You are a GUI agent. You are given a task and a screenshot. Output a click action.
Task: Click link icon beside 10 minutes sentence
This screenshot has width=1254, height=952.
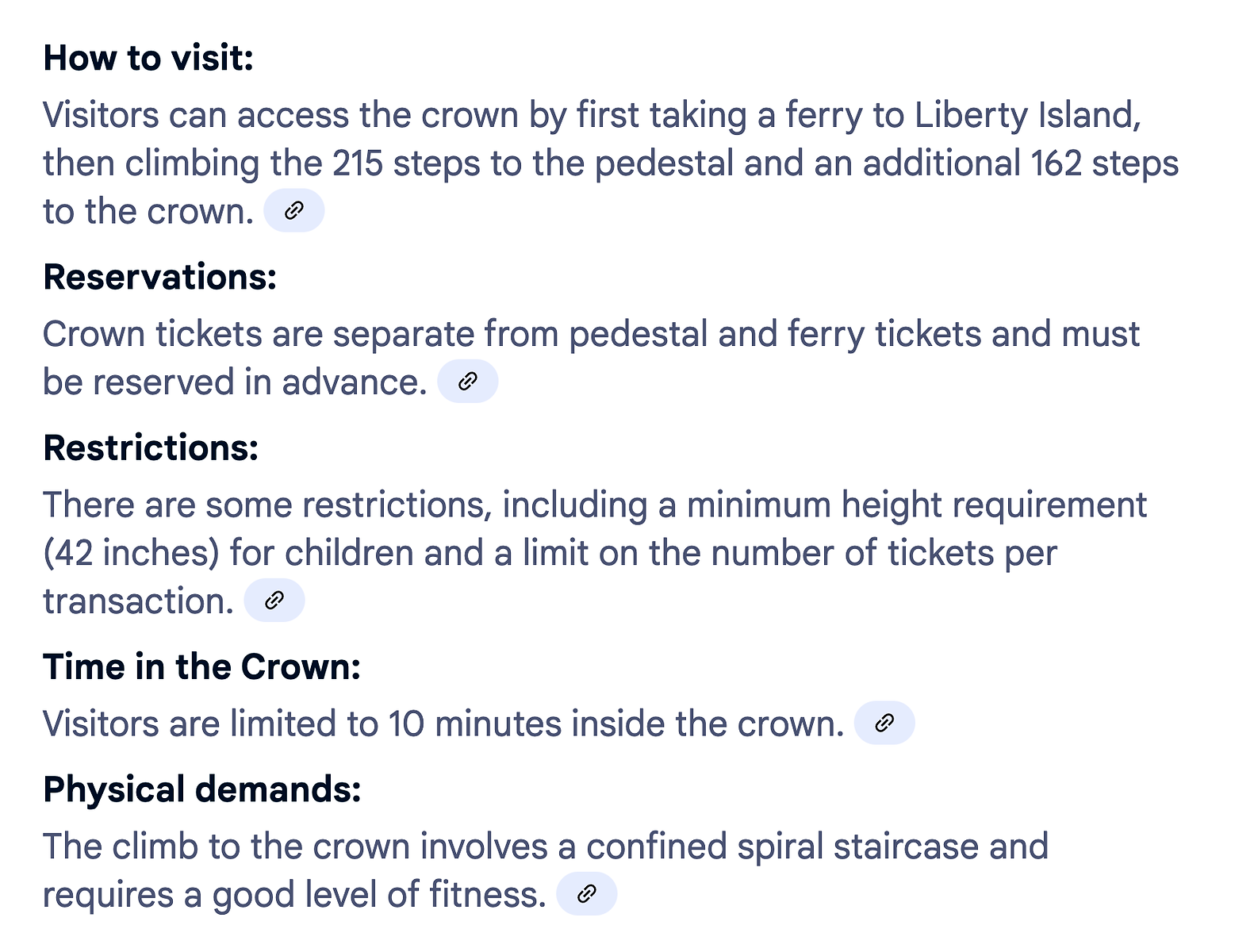(x=884, y=723)
